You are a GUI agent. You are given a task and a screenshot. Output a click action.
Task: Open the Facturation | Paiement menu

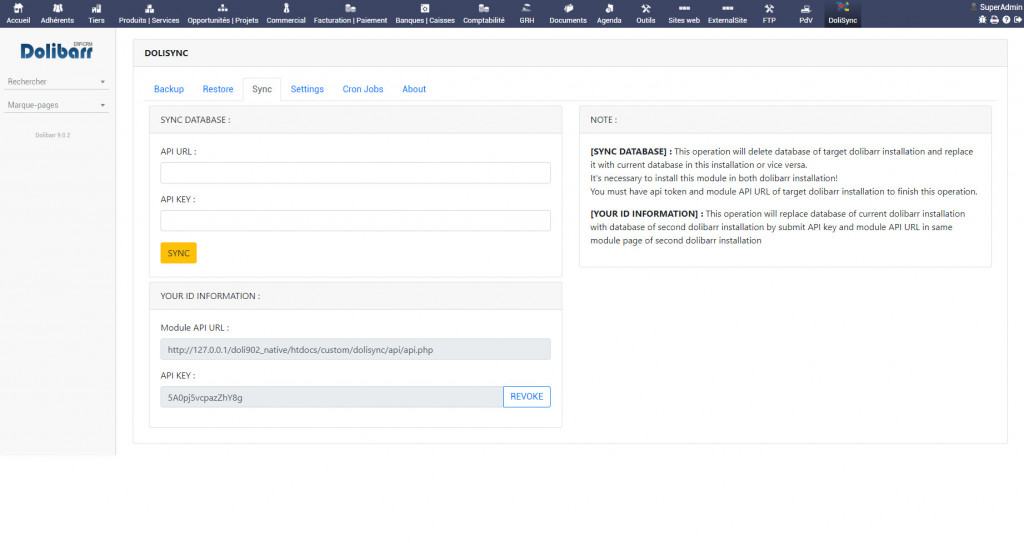pyautogui.click(x=350, y=14)
